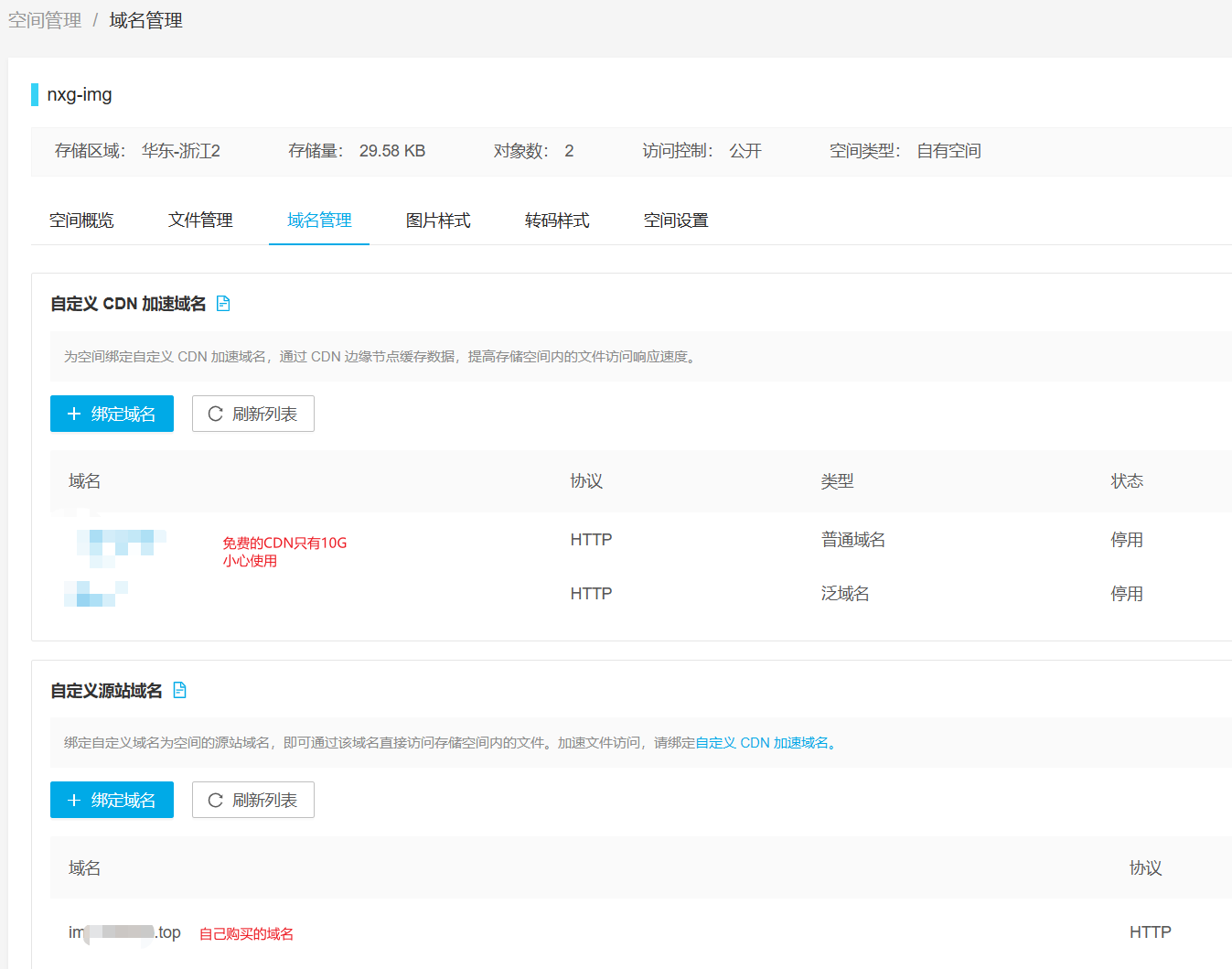Open the 文件管理 tab
The height and width of the screenshot is (969, 1232).
pyautogui.click(x=200, y=221)
